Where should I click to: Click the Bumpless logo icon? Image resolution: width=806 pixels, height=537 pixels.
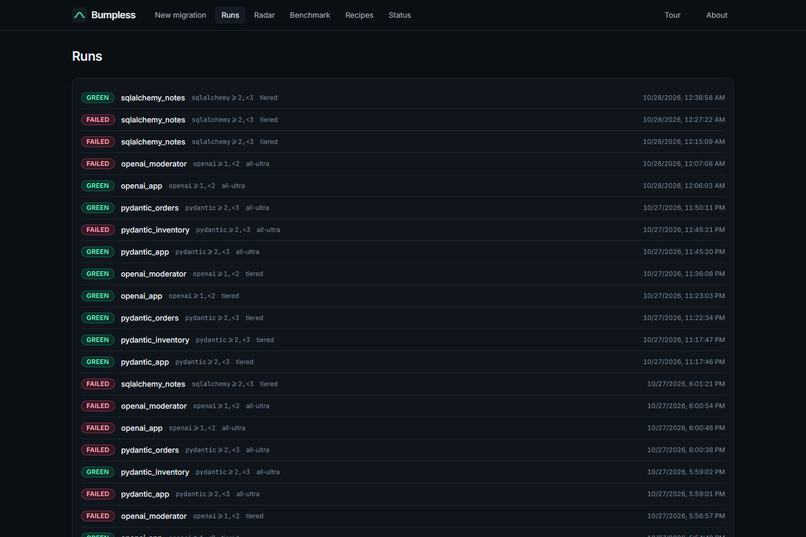pyautogui.click(x=79, y=15)
